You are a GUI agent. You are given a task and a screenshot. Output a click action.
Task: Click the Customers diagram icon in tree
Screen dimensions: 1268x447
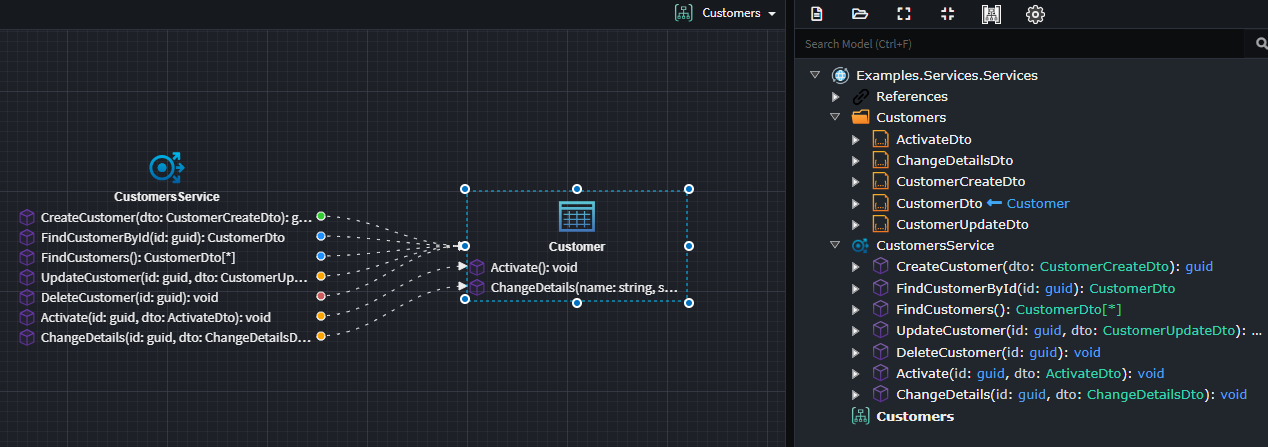click(860, 416)
